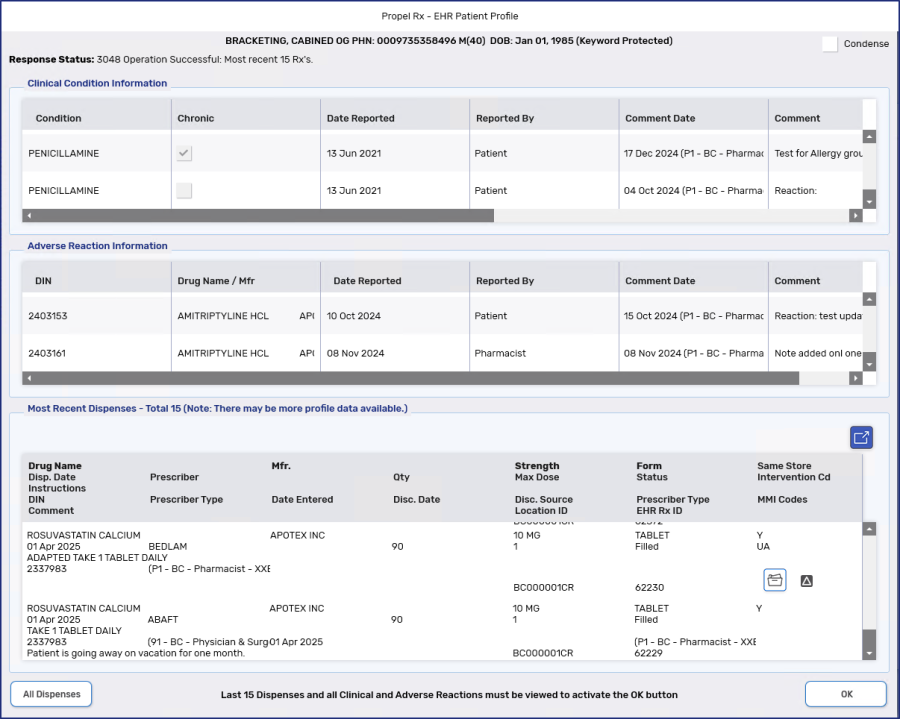The width and height of the screenshot is (900, 719).
Task: Toggle the Condense checkbox
Action: point(829,44)
